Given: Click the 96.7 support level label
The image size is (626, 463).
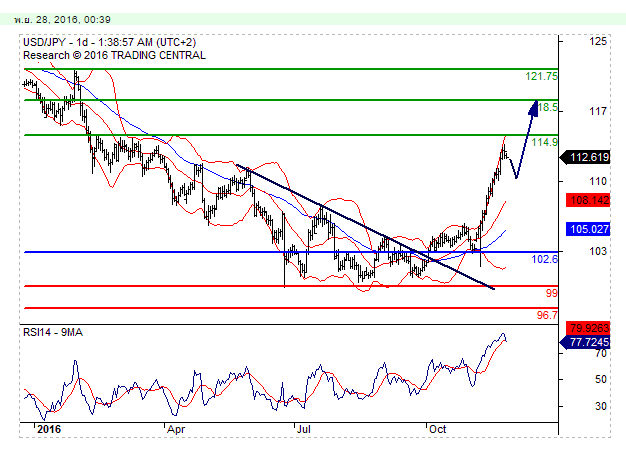Looking at the screenshot, I should [546, 315].
